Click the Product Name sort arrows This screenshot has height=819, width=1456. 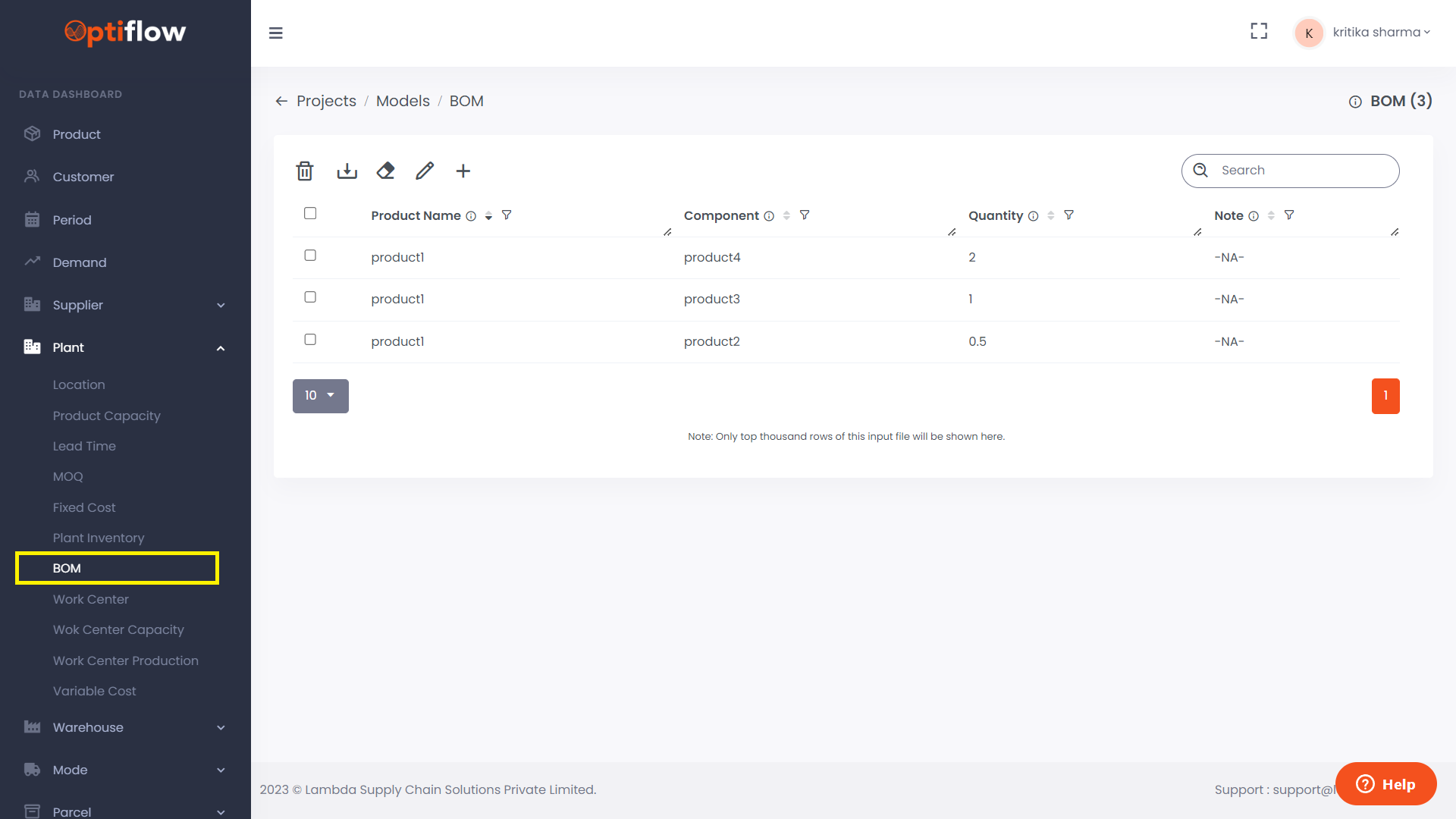pos(488,216)
